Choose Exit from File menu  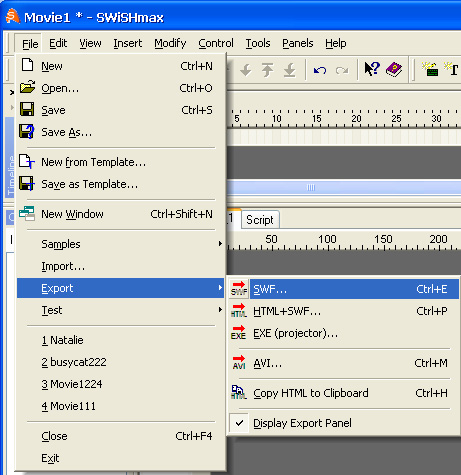coord(120,458)
